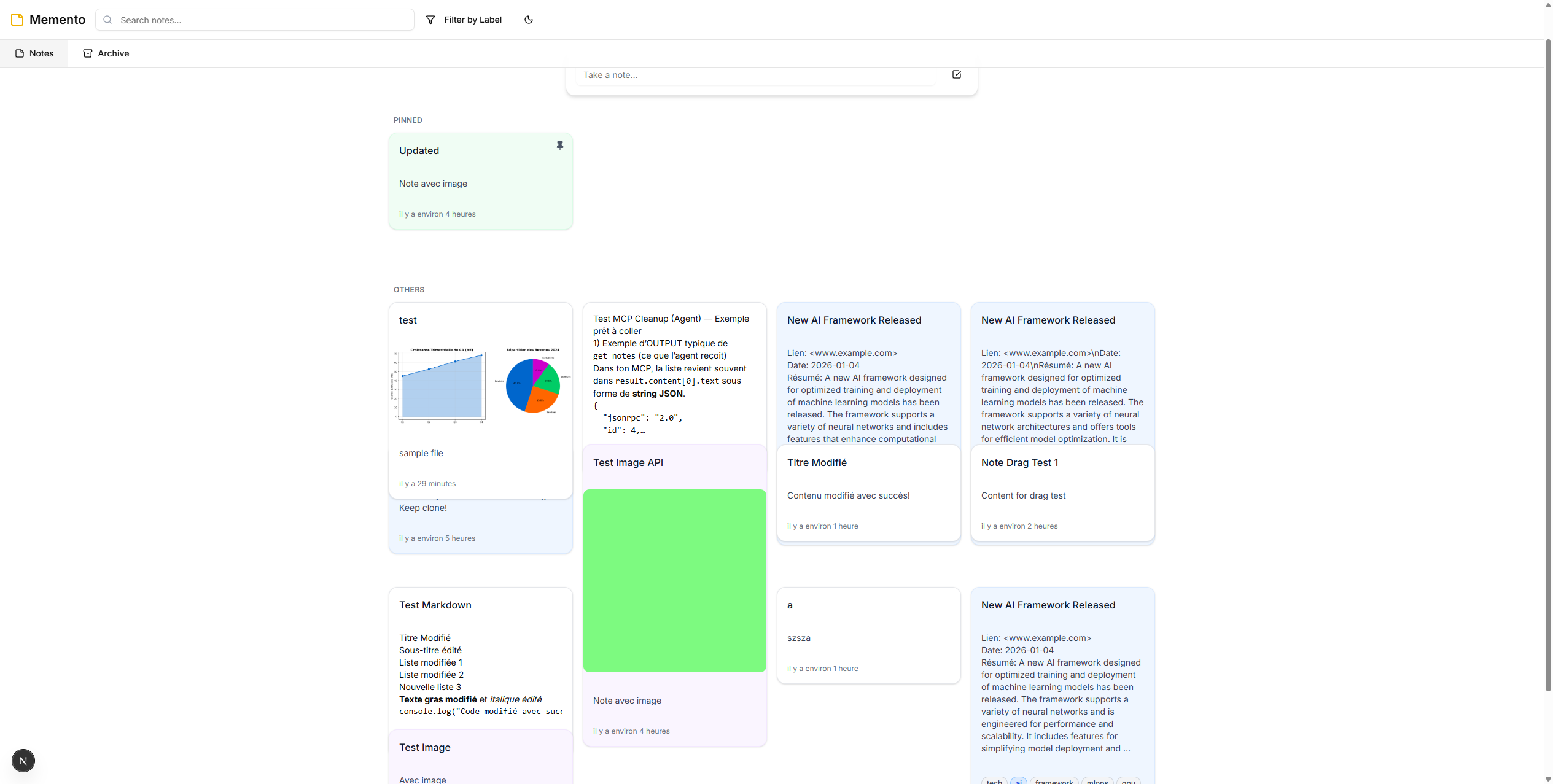Unpin the Updated note via pin icon
The image size is (1553, 784).
point(559,146)
